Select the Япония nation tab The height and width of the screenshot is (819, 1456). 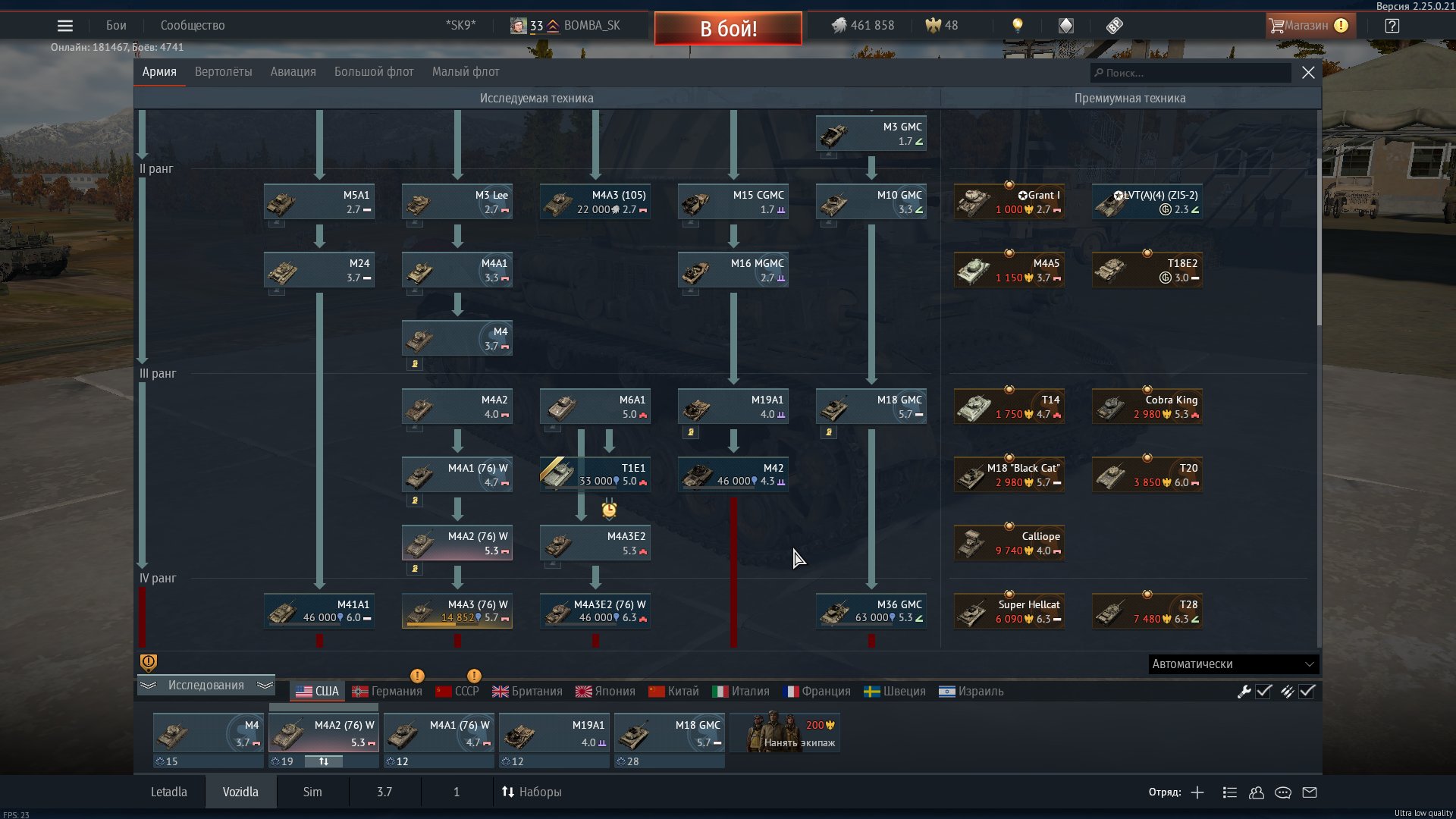(605, 692)
